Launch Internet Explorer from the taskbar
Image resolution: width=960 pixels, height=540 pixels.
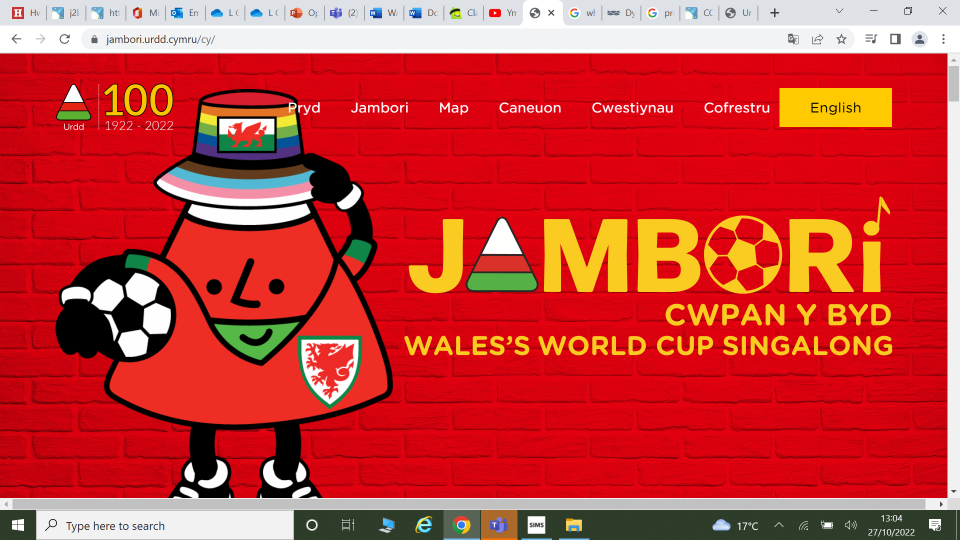point(424,525)
